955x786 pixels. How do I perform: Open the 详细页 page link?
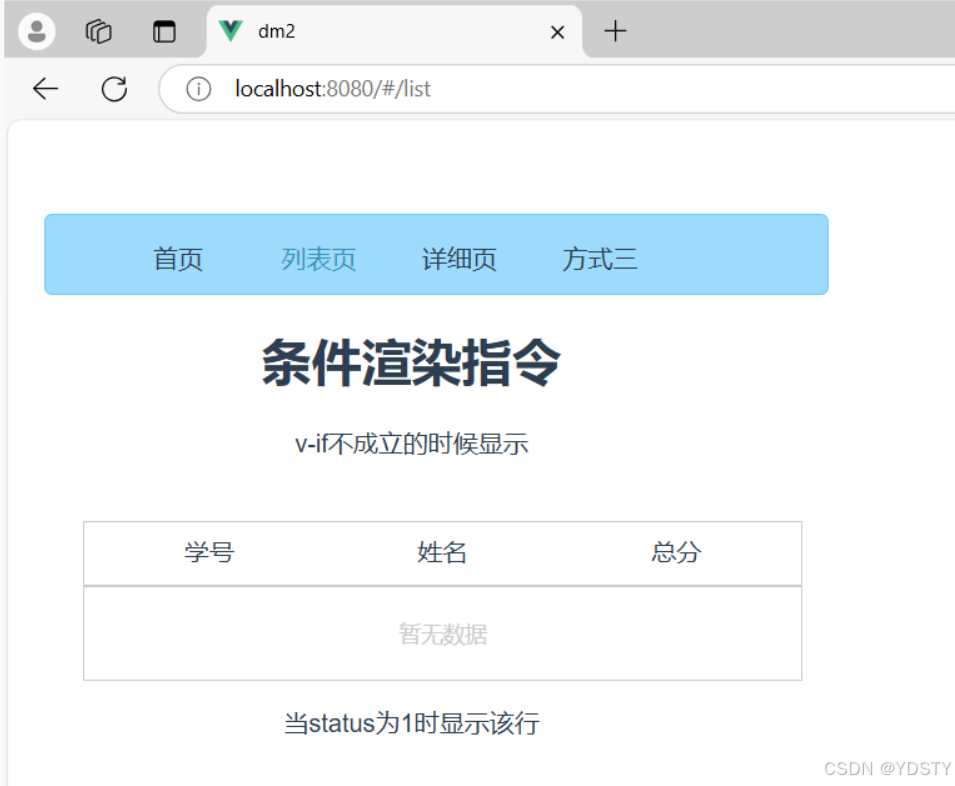tap(459, 258)
